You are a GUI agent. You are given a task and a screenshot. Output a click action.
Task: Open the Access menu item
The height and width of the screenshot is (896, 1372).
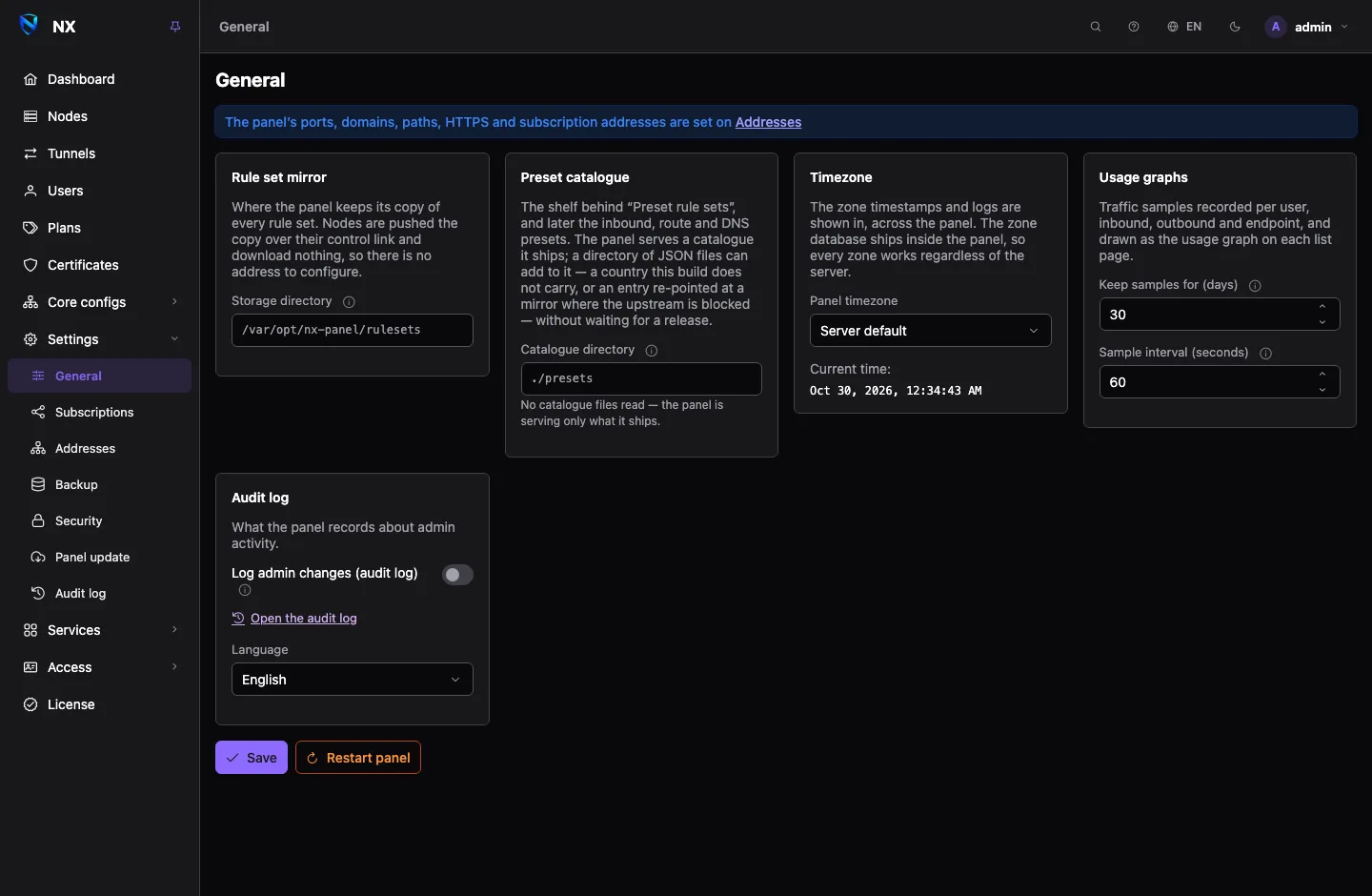point(100,667)
